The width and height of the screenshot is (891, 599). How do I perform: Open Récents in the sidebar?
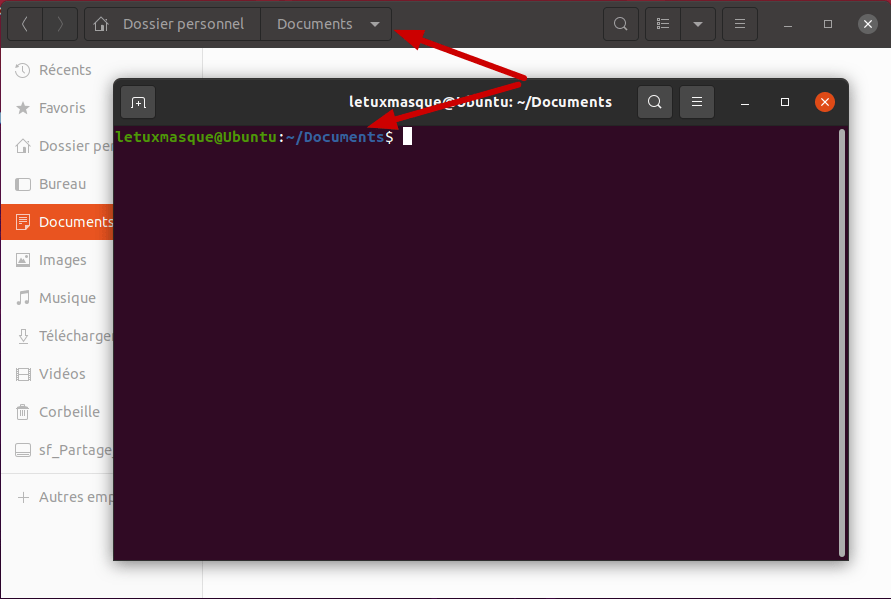coord(57,70)
